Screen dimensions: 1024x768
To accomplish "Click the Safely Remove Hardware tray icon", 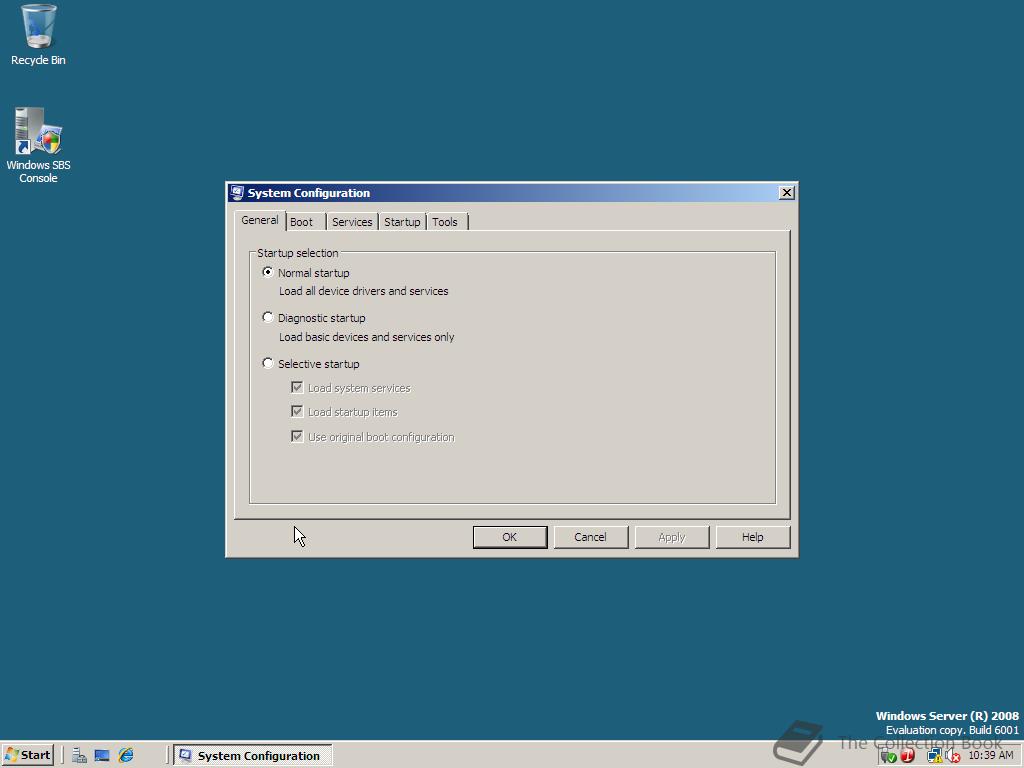I will pos(888,756).
